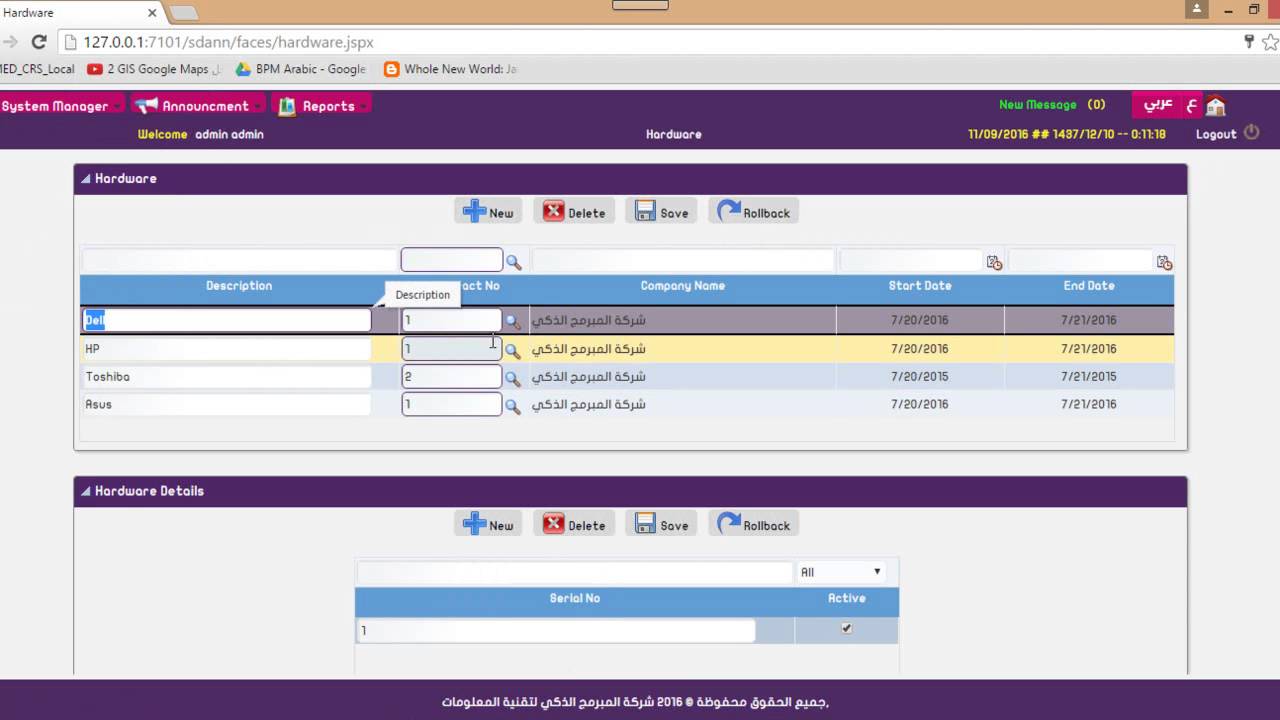
Task: Expand the Reports menu arrow
Action: pos(364,107)
